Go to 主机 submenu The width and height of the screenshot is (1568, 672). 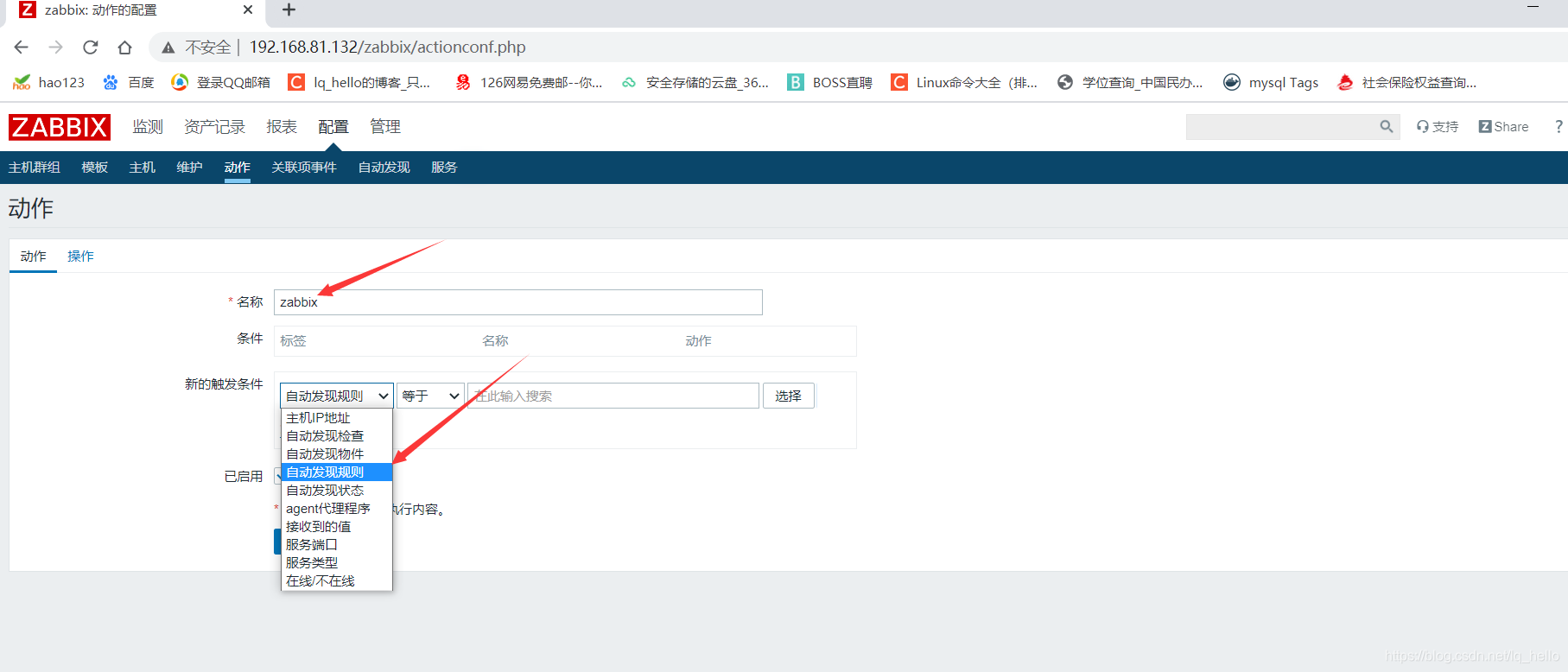pyautogui.click(x=143, y=167)
